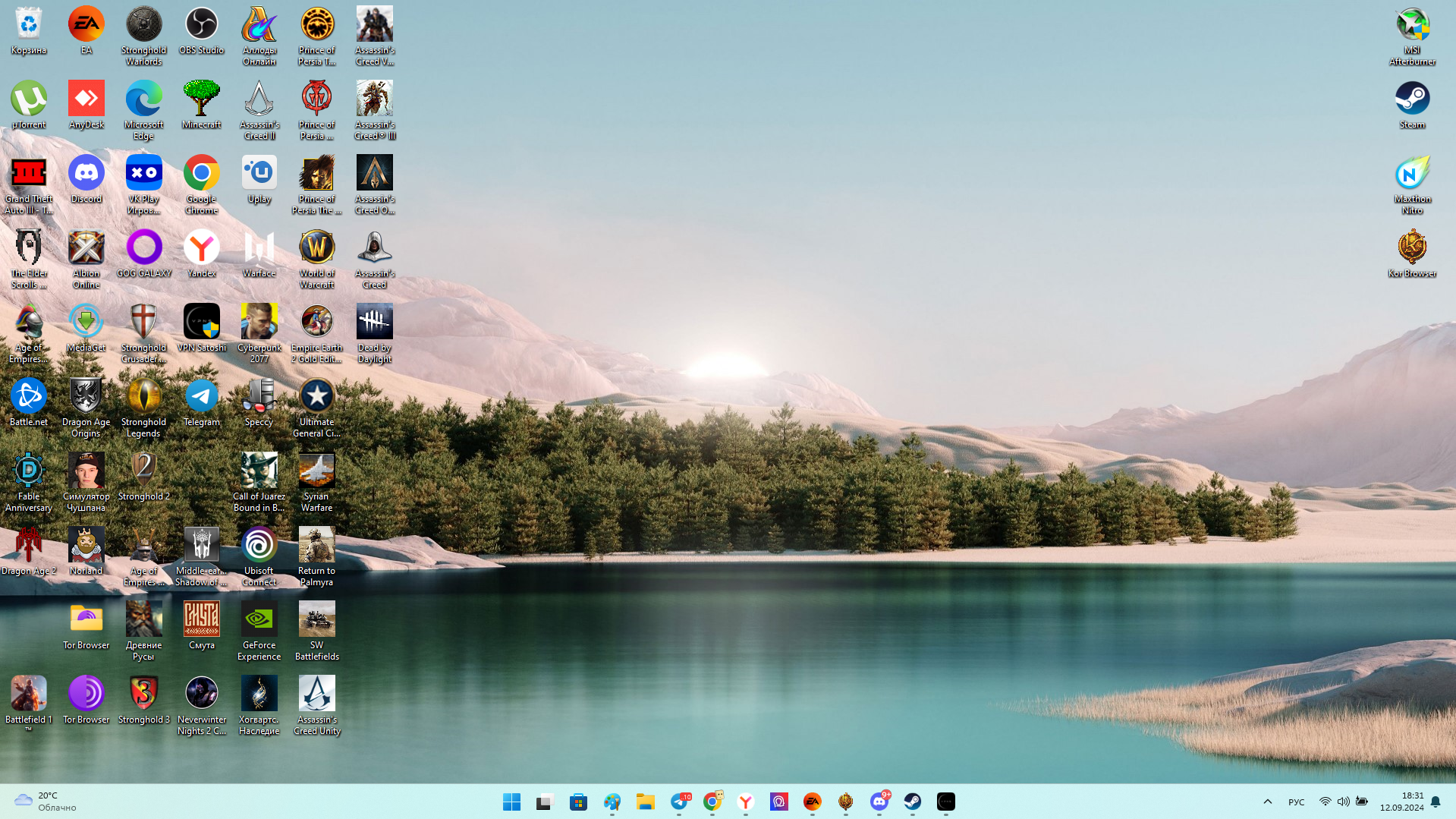
Task: Open the Telegram desktop shortcut
Action: (202, 404)
